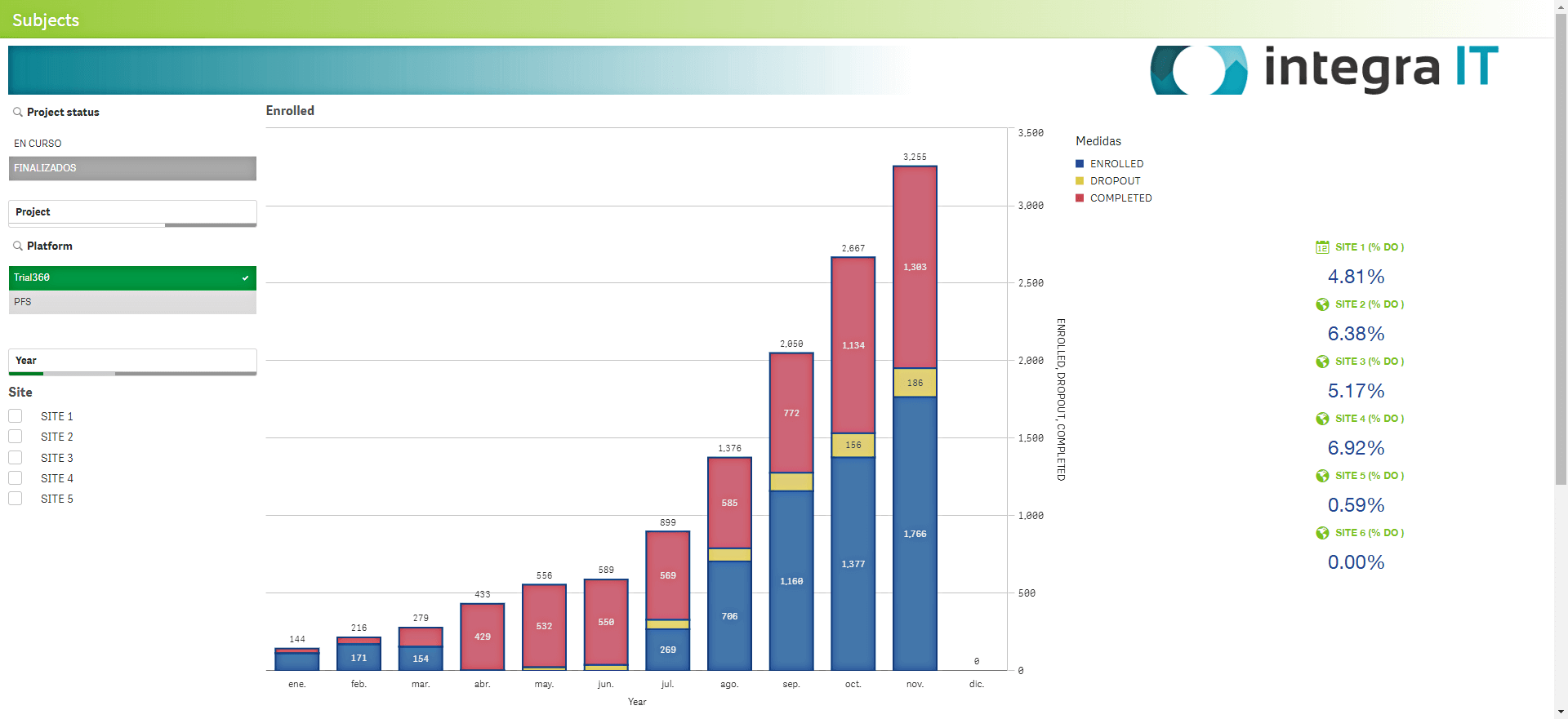
Task: Choose PFS in the Platform list
Action: 132,302
